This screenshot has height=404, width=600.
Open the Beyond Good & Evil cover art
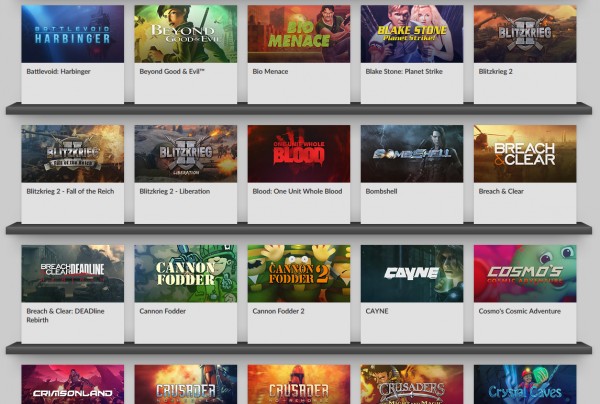pyautogui.click(x=186, y=34)
